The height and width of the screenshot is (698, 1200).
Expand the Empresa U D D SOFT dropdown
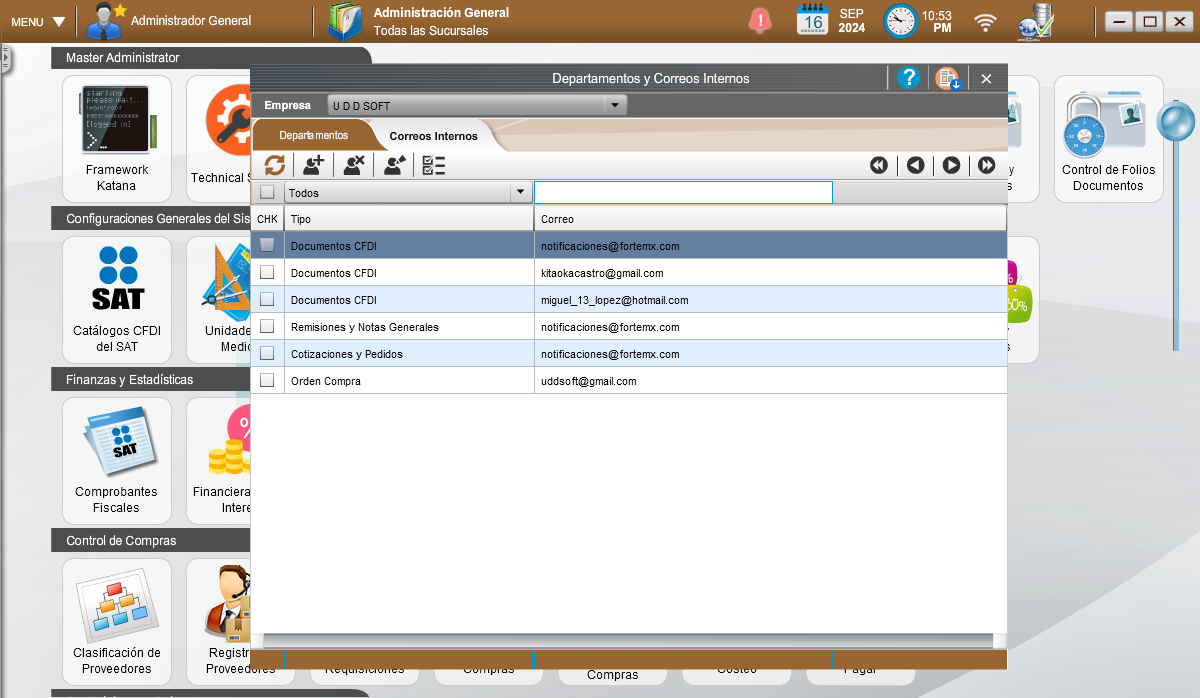(x=615, y=105)
